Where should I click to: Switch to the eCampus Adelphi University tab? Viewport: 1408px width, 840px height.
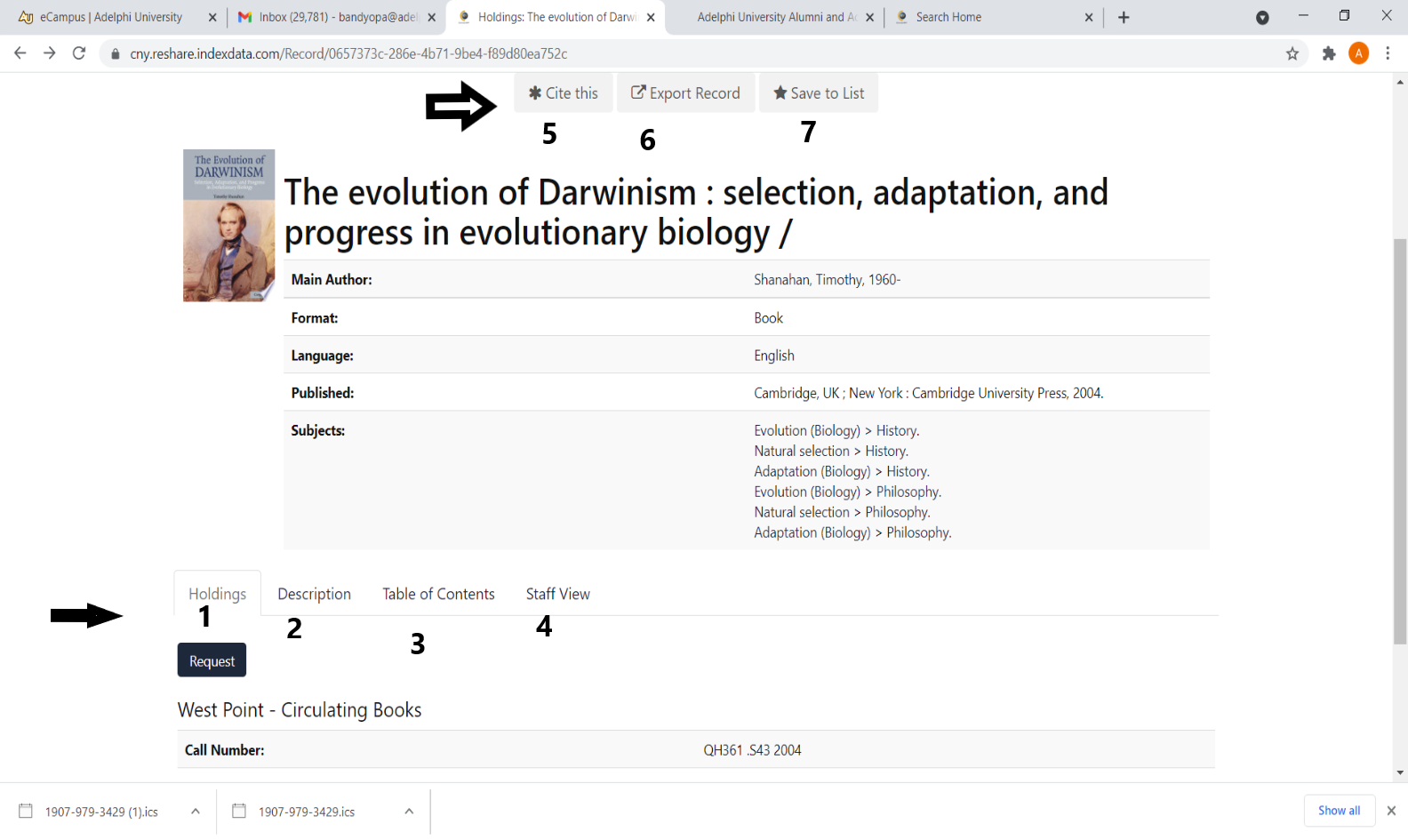111,17
